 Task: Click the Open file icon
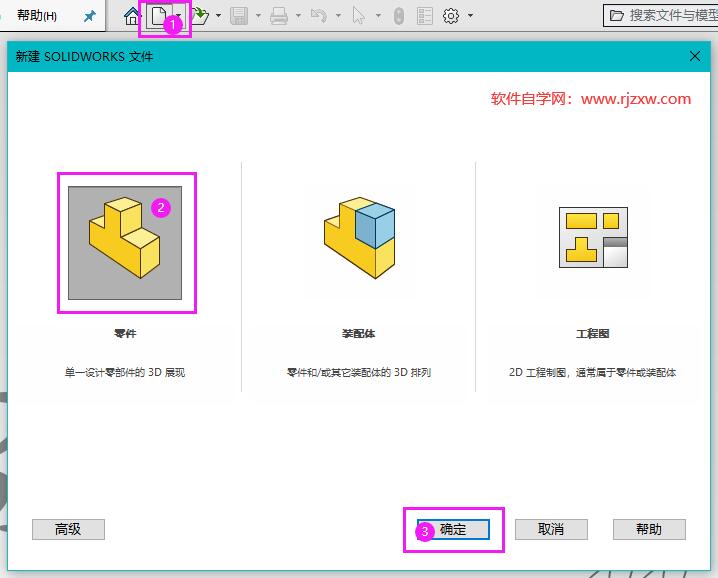click(200, 16)
